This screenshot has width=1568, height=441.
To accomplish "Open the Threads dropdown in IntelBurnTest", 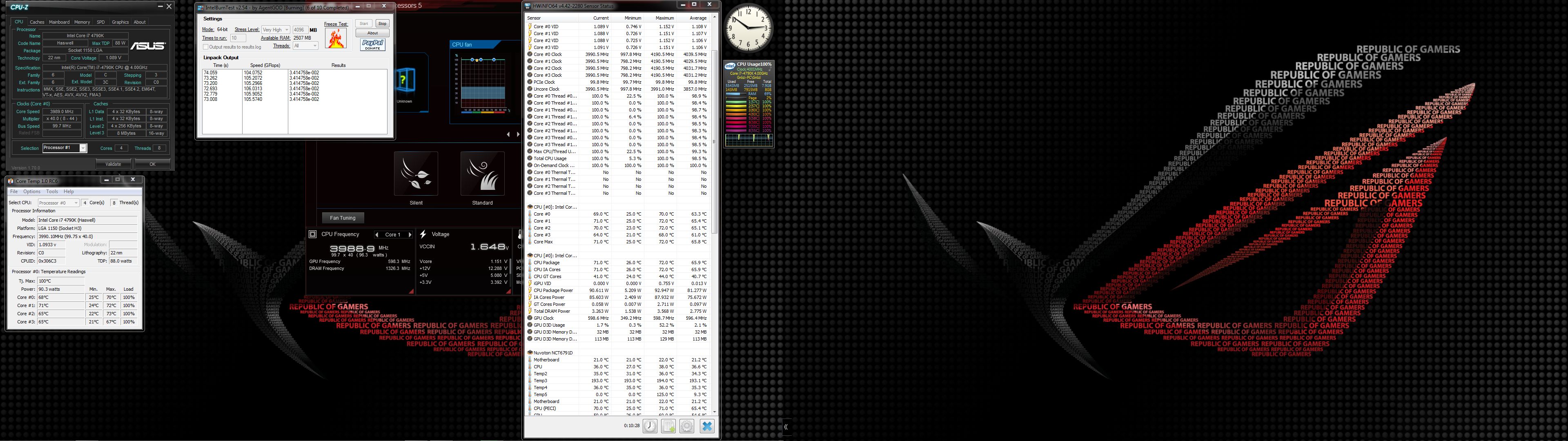I will click(305, 46).
